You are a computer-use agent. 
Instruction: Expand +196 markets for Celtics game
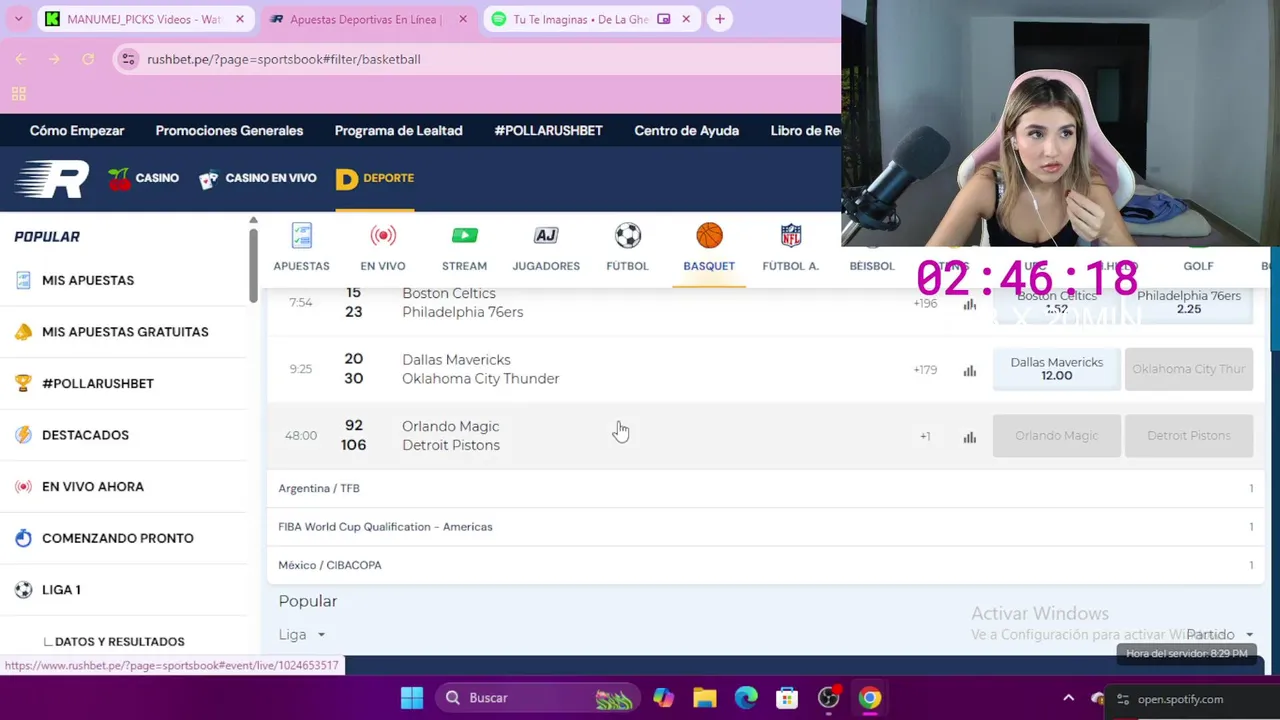coord(925,304)
